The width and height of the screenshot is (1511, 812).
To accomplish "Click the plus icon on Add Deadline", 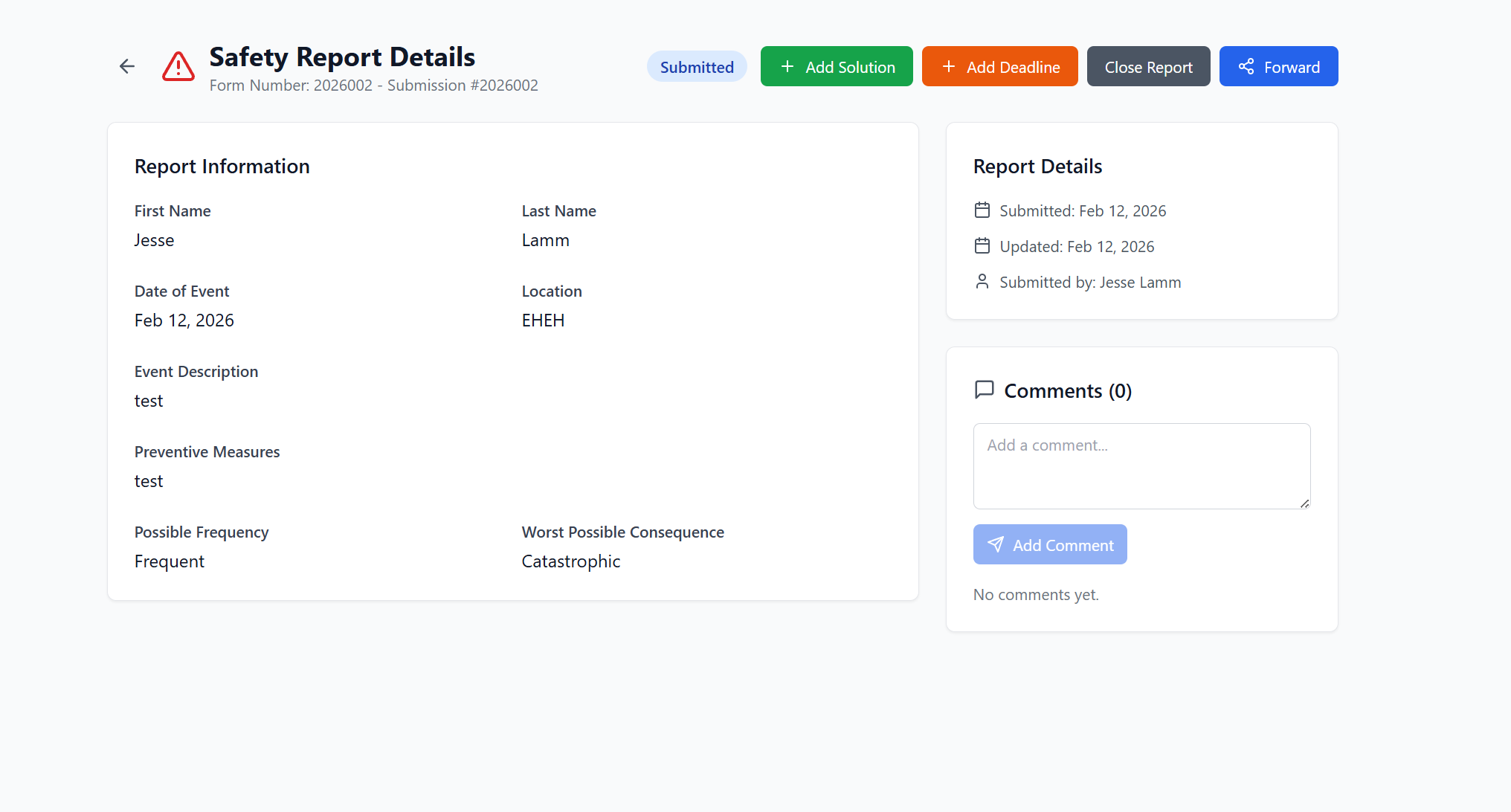I will pos(949,67).
